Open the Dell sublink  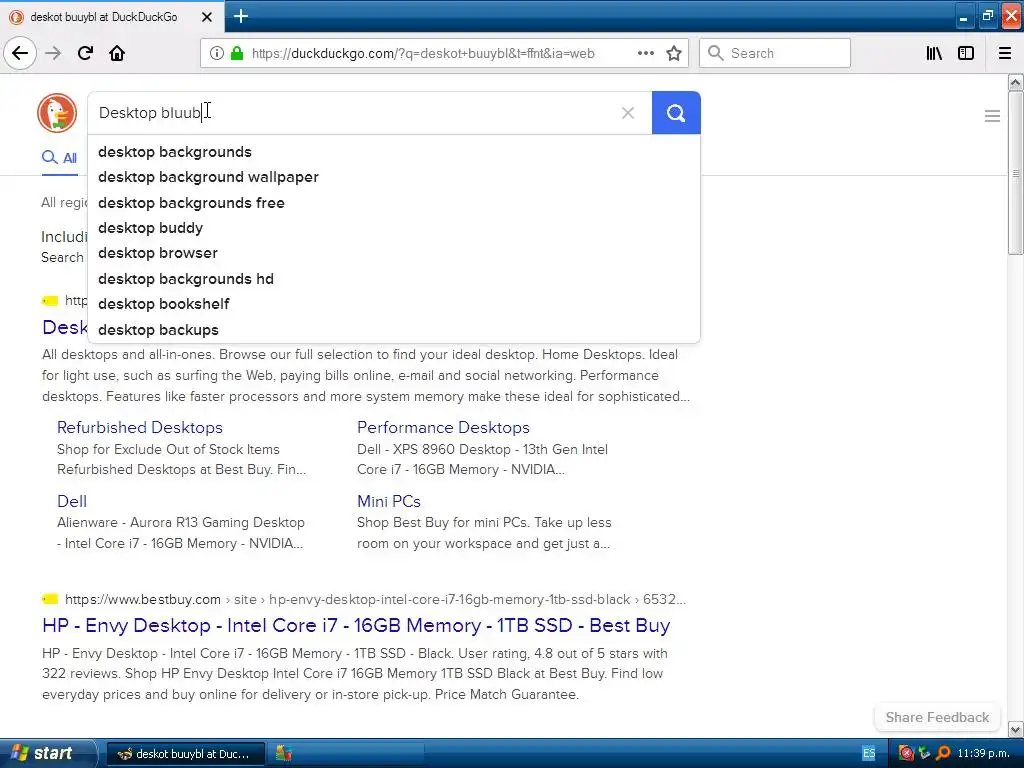(x=72, y=501)
